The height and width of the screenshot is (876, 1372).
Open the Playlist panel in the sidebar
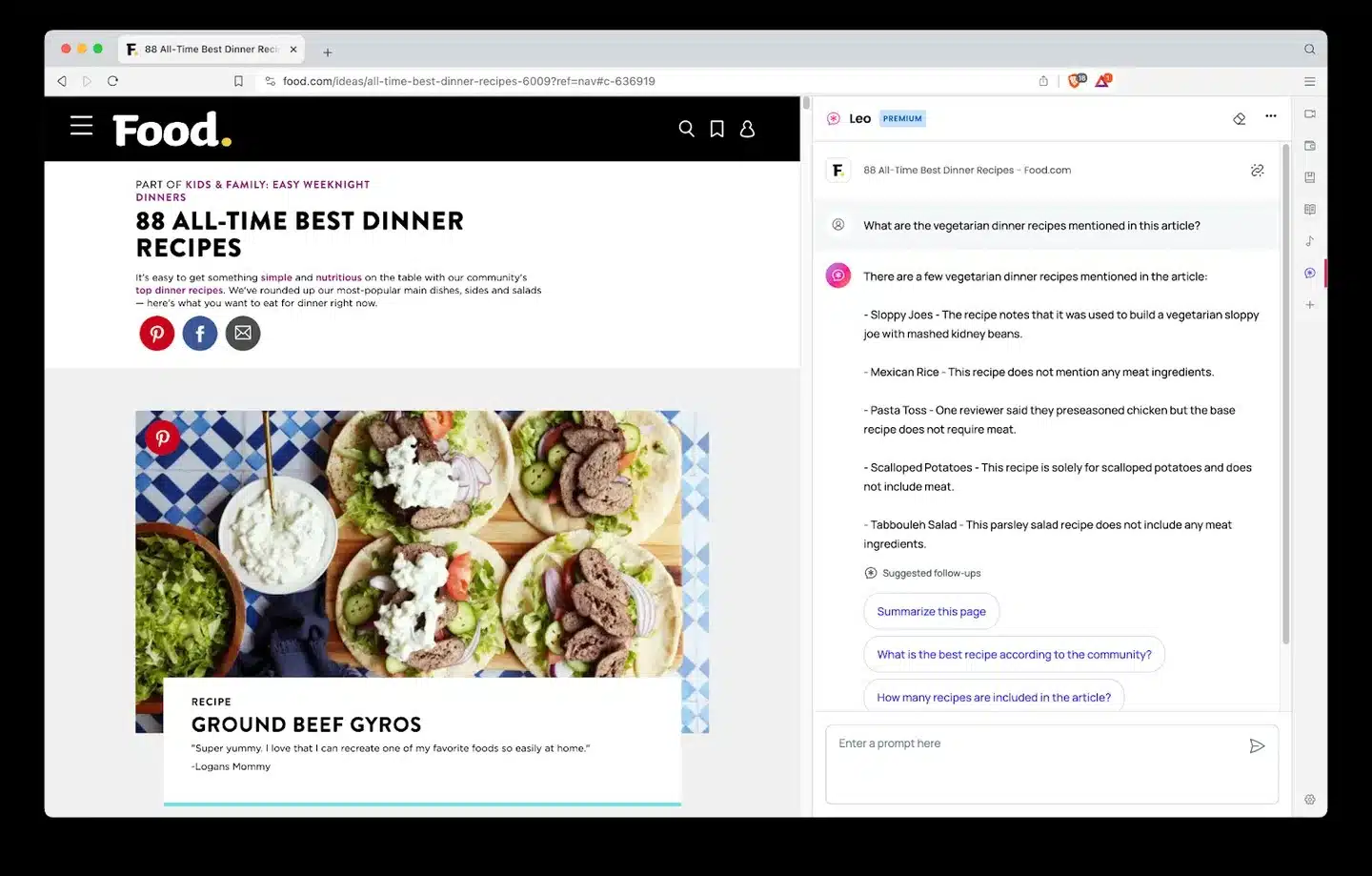[1310, 241]
